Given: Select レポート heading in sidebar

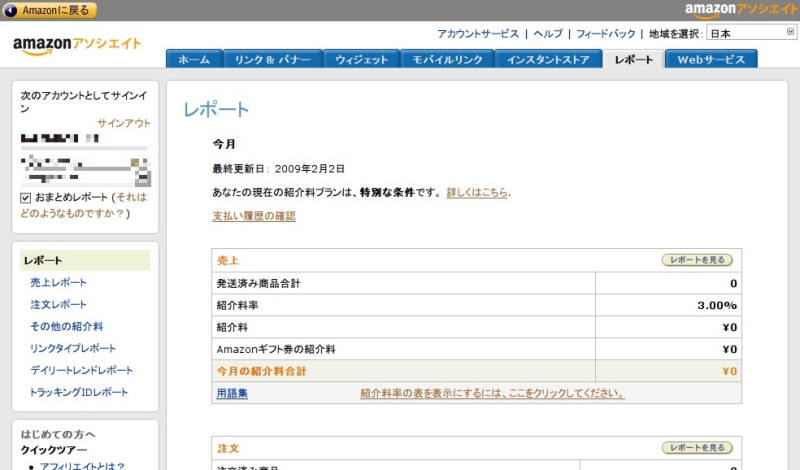Looking at the screenshot, I should (x=85, y=260).
